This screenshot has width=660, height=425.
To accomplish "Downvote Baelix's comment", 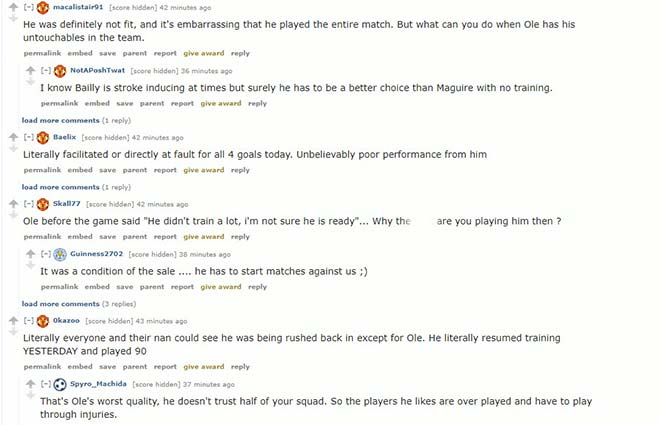I will click(x=13, y=148).
